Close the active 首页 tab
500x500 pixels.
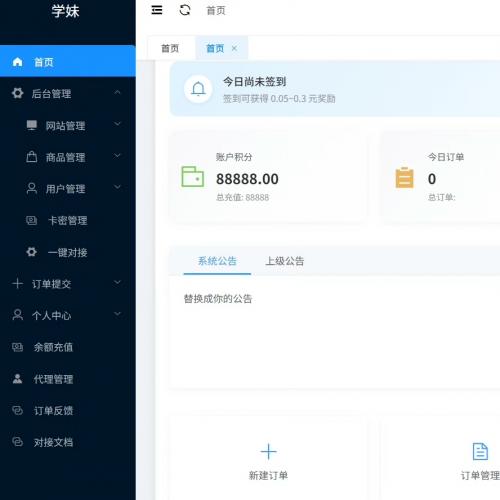(234, 48)
